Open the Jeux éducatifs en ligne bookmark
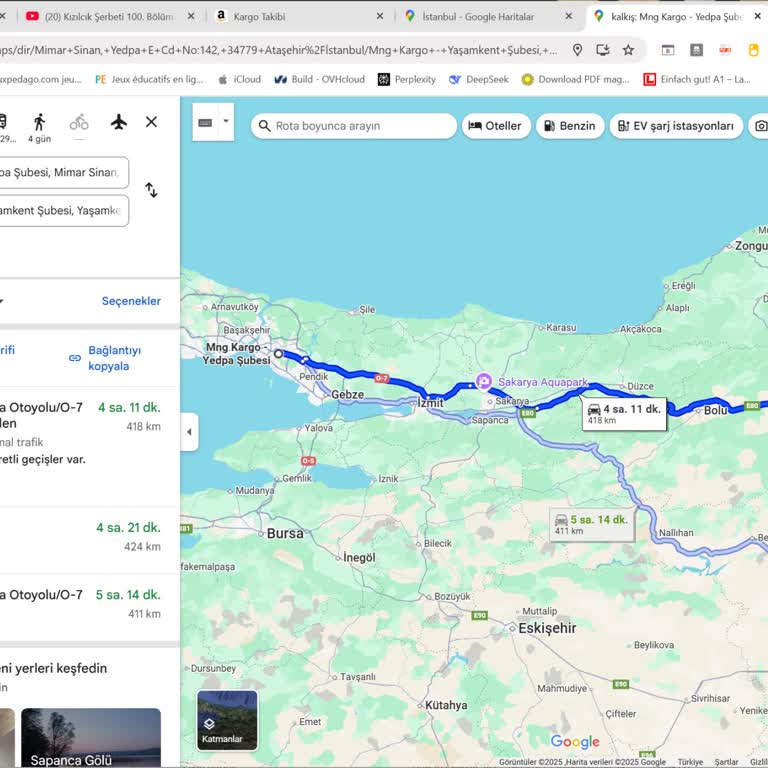 tap(149, 79)
